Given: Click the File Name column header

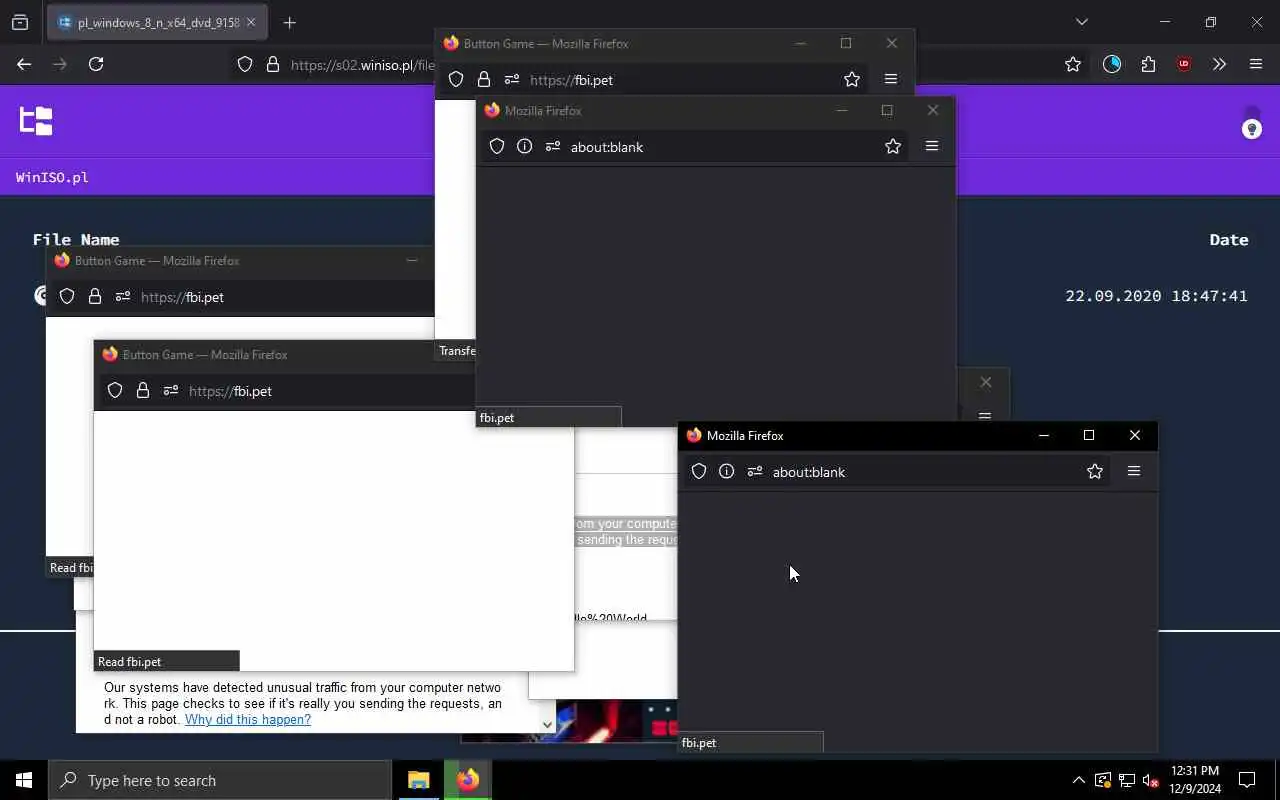Looking at the screenshot, I should (x=76, y=239).
